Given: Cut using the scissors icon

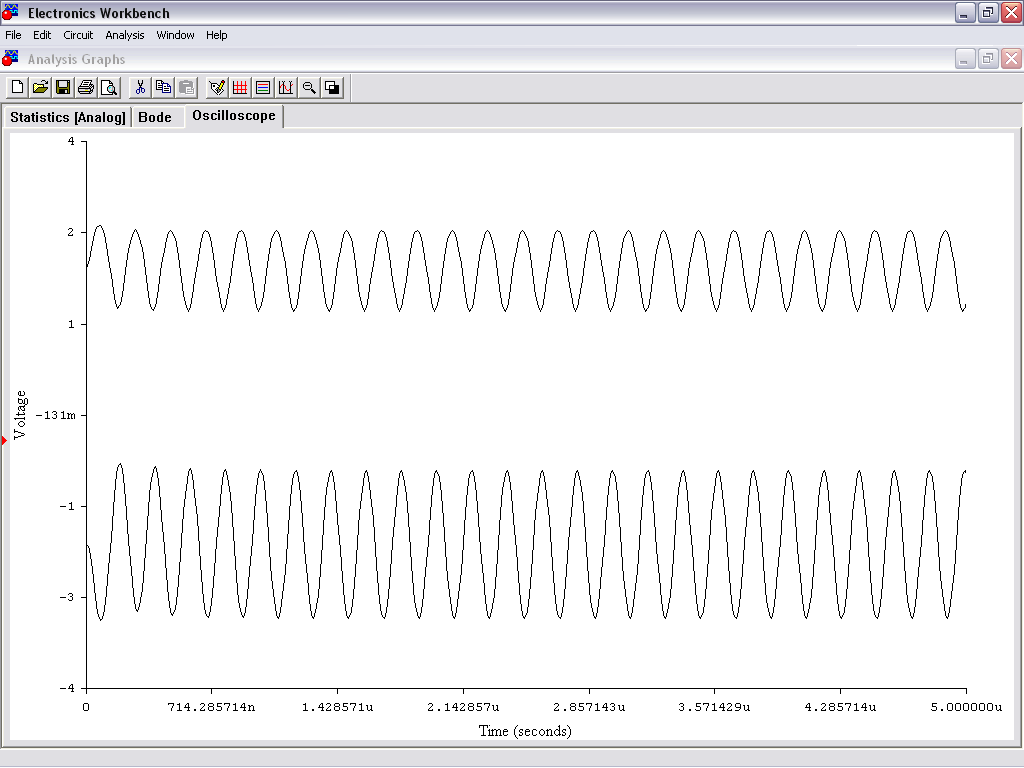Looking at the screenshot, I should [x=140, y=88].
